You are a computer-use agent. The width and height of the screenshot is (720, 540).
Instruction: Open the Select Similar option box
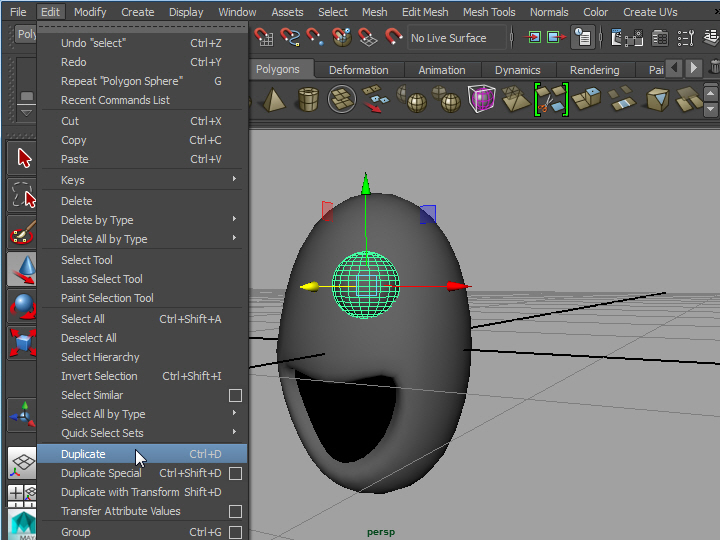(236, 395)
